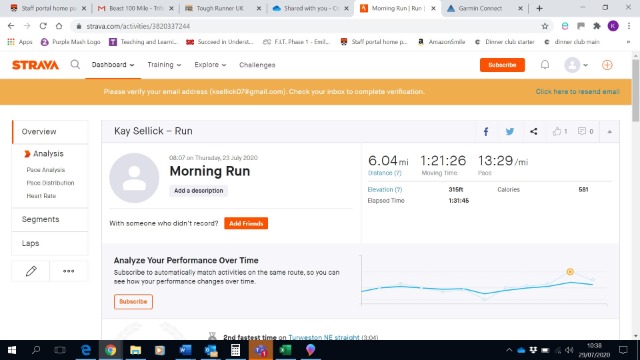Share activity on Twitter icon
The image size is (640, 360).
click(x=509, y=131)
